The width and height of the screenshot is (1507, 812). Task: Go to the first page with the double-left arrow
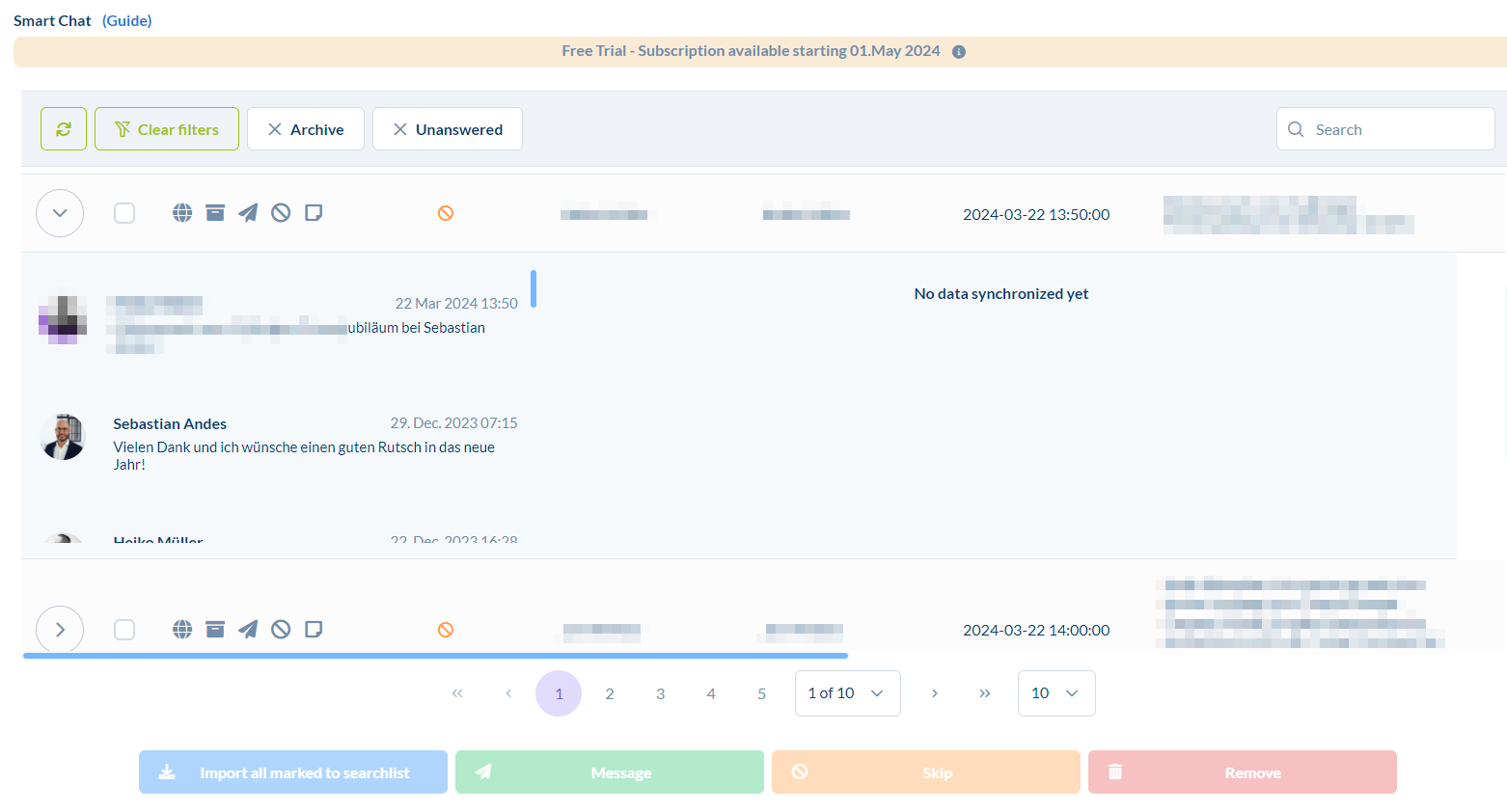click(457, 693)
